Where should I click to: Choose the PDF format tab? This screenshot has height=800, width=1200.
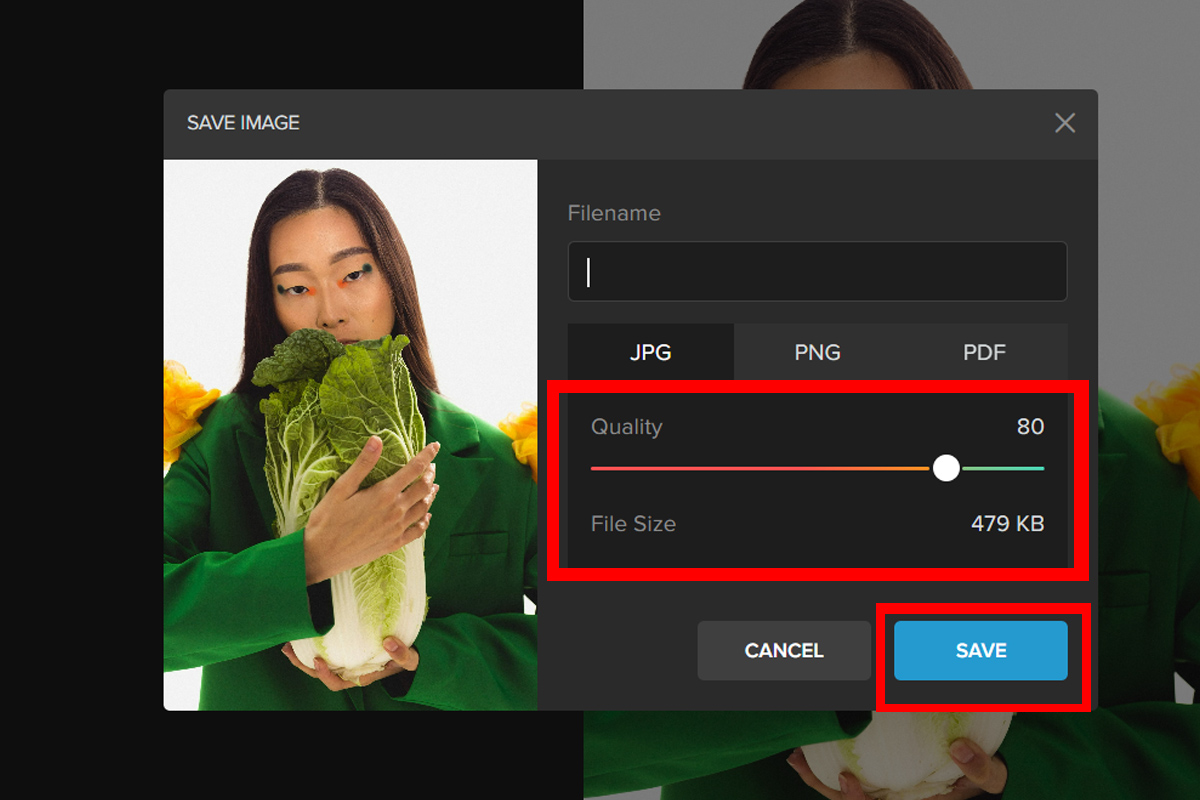984,352
